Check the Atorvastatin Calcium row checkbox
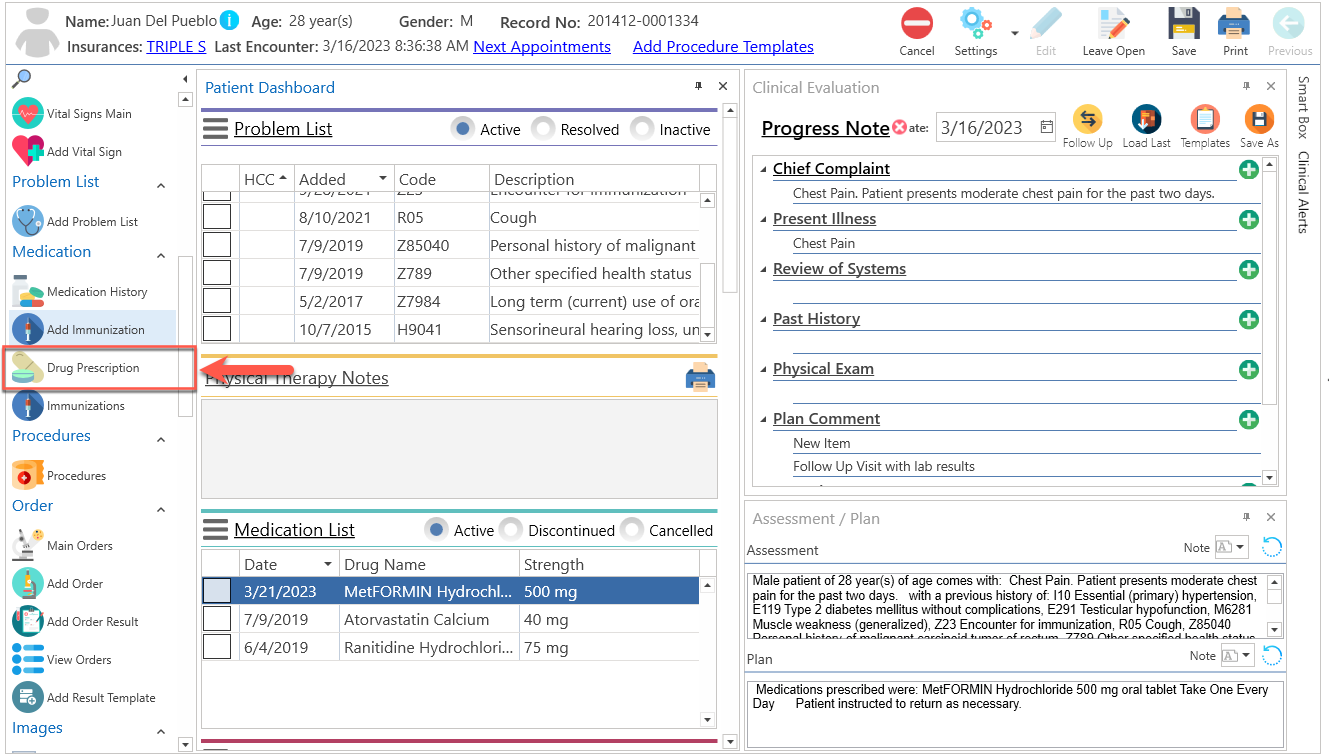Viewport: 1329px width, 755px height. 217,619
